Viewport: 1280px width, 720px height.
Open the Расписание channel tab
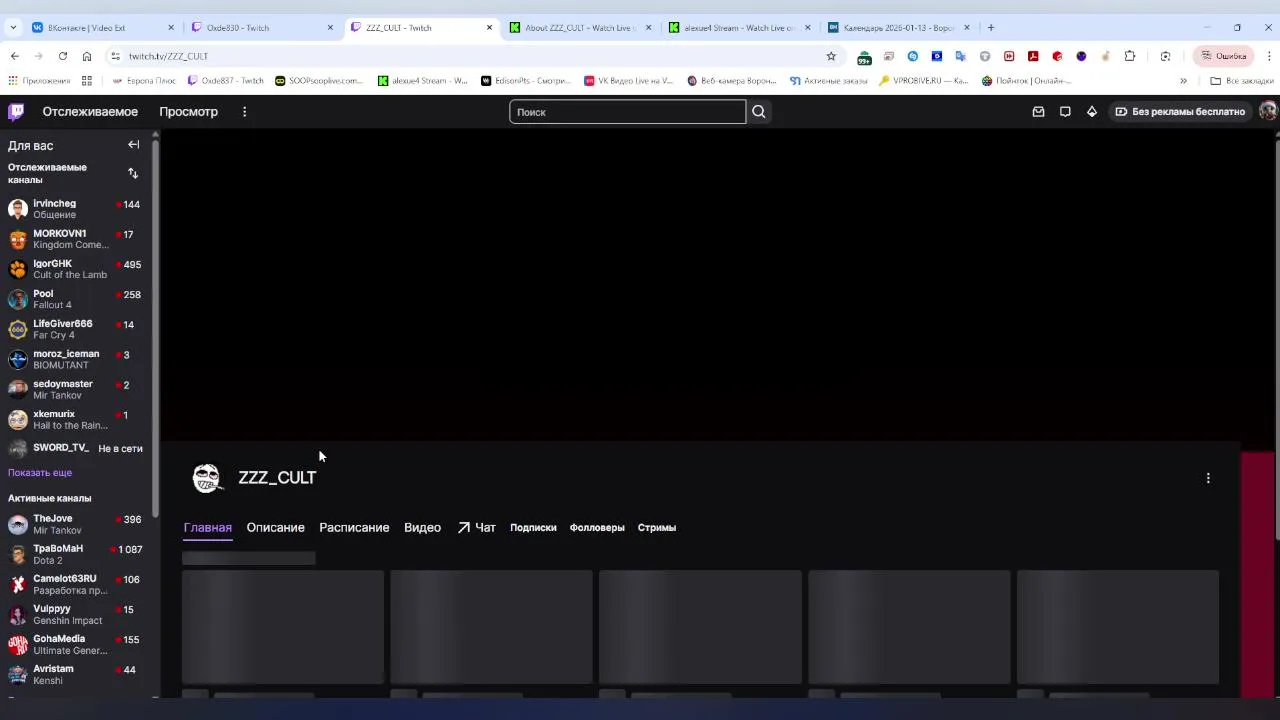(354, 527)
